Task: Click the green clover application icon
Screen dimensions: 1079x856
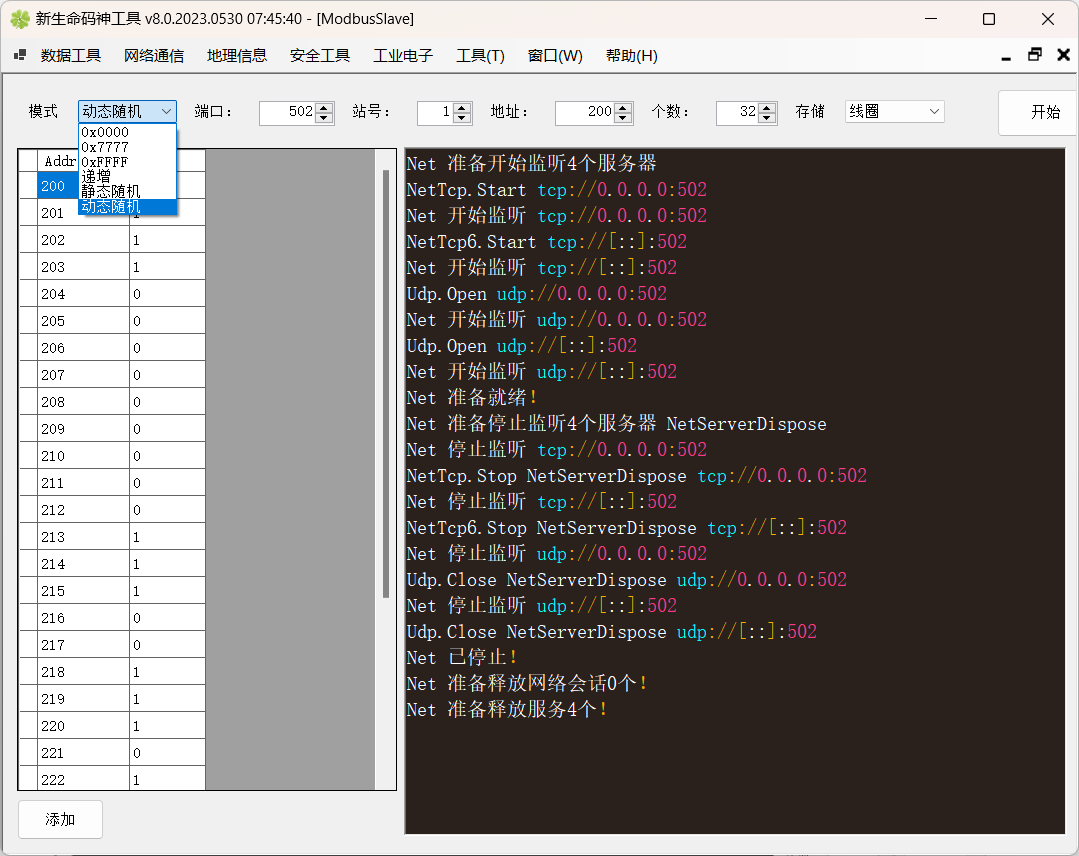Action: (x=20, y=19)
